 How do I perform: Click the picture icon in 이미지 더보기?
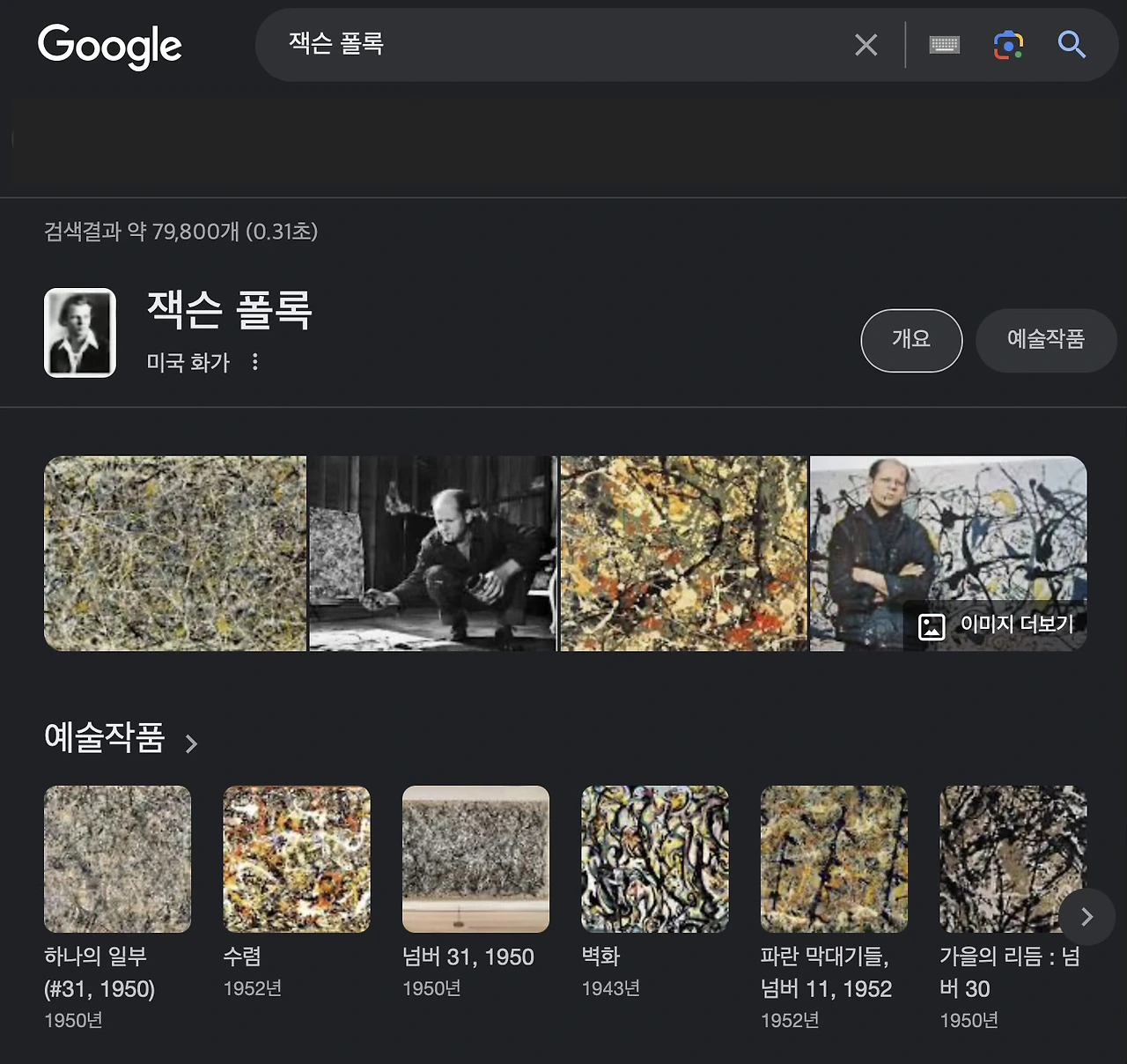932,626
